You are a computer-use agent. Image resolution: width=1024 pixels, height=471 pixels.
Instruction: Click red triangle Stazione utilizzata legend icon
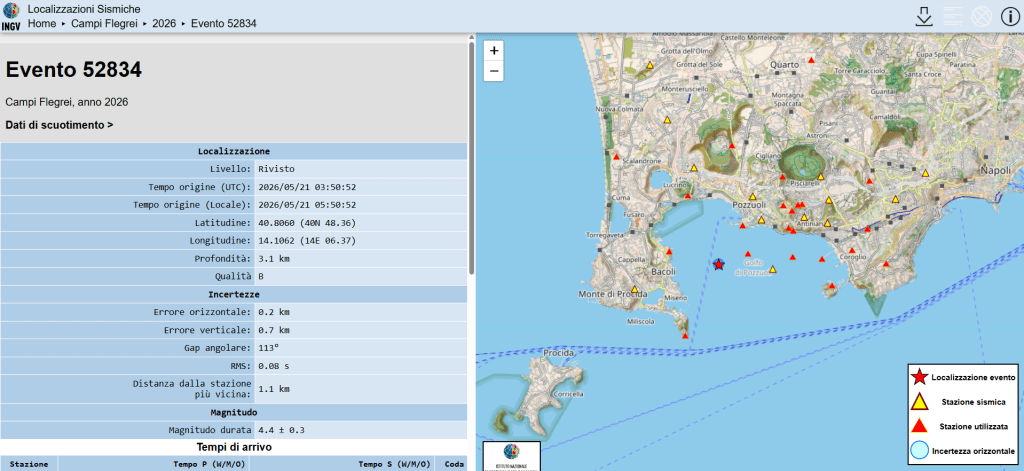pos(919,426)
